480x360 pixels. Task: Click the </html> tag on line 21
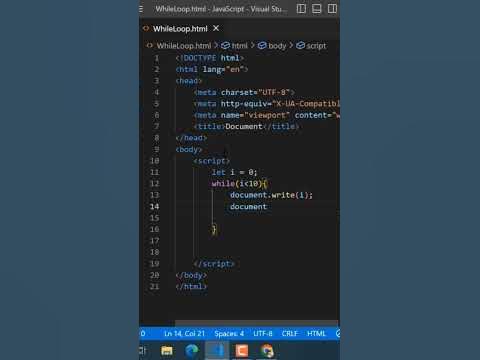pyautogui.click(x=191, y=287)
